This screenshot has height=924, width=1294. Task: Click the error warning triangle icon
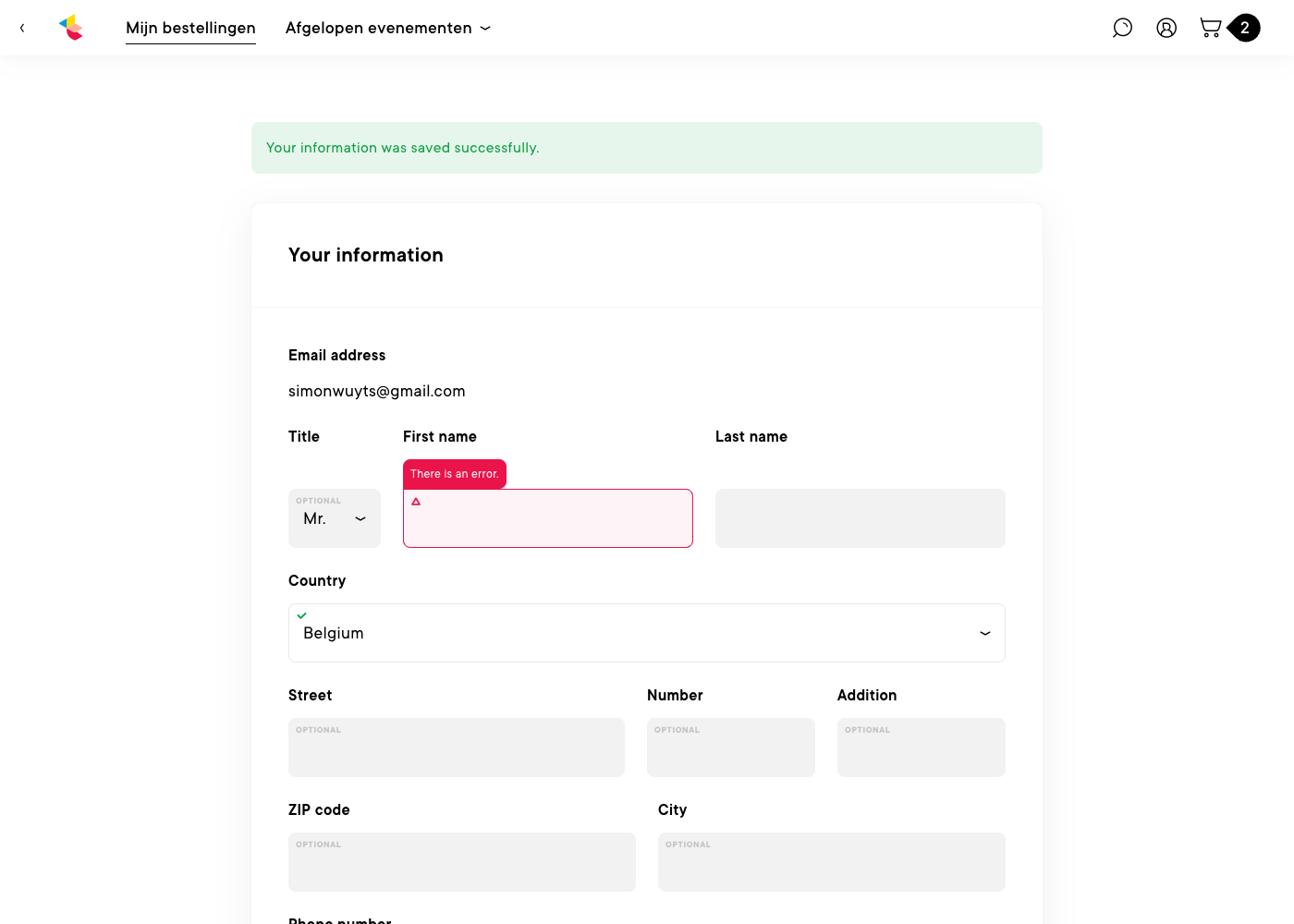(416, 502)
